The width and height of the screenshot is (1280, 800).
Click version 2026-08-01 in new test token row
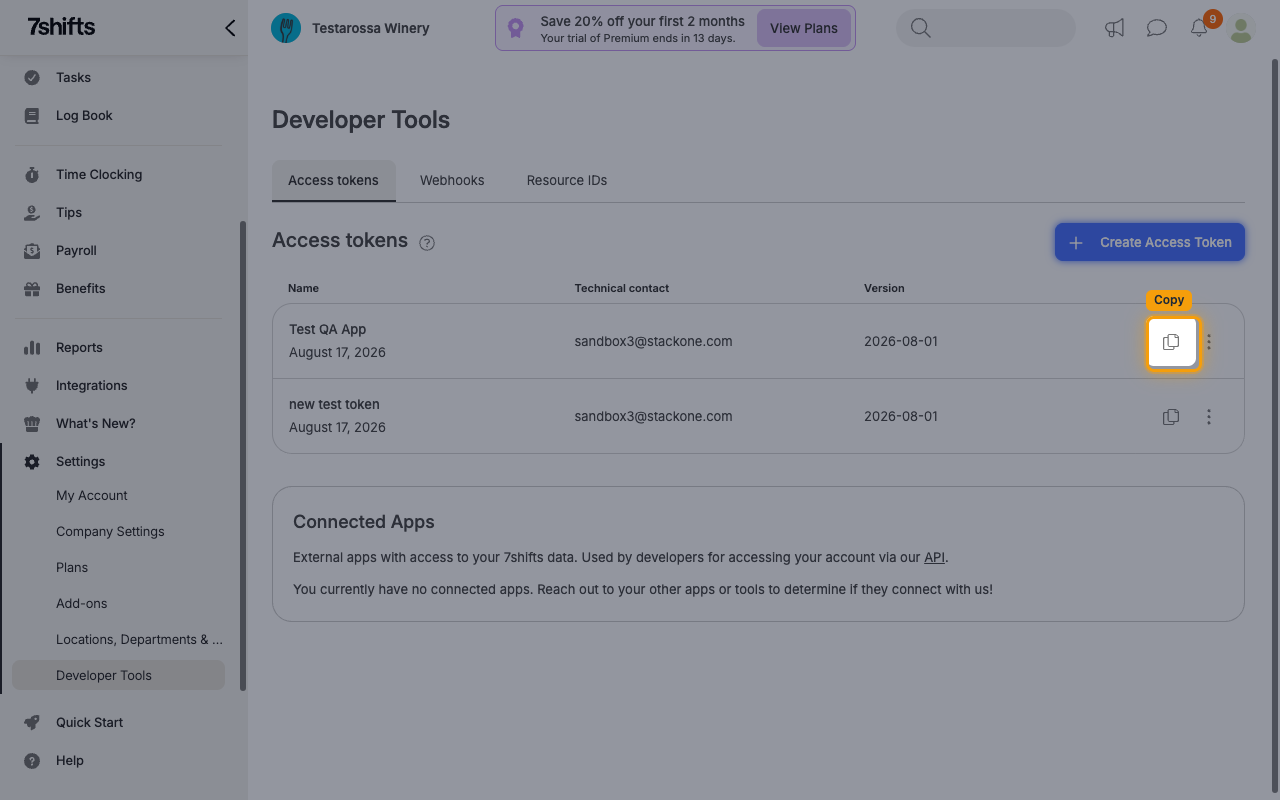tap(901, 416)
